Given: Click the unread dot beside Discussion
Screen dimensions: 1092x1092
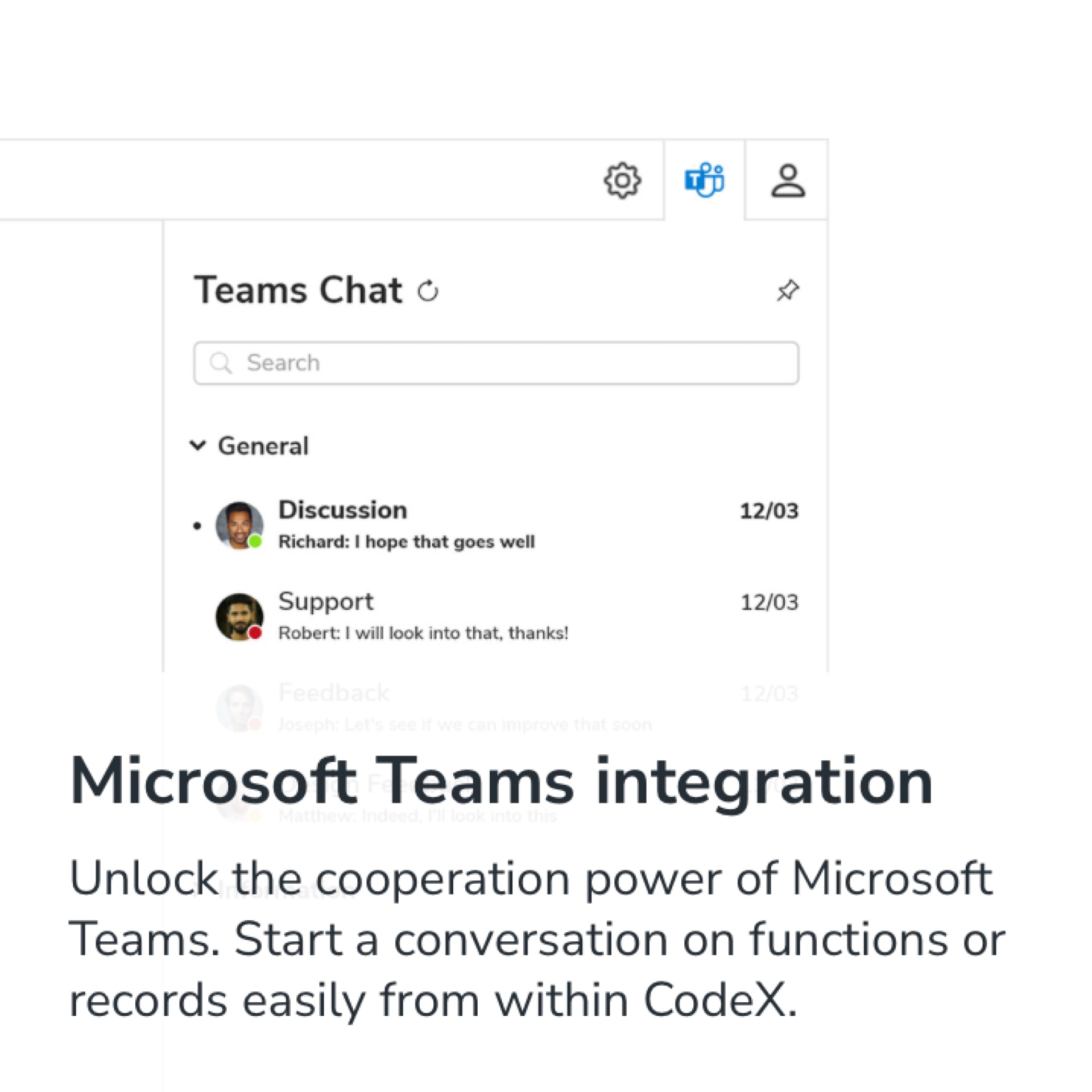Looking at the screenshot, I should (x=197, y=526).
